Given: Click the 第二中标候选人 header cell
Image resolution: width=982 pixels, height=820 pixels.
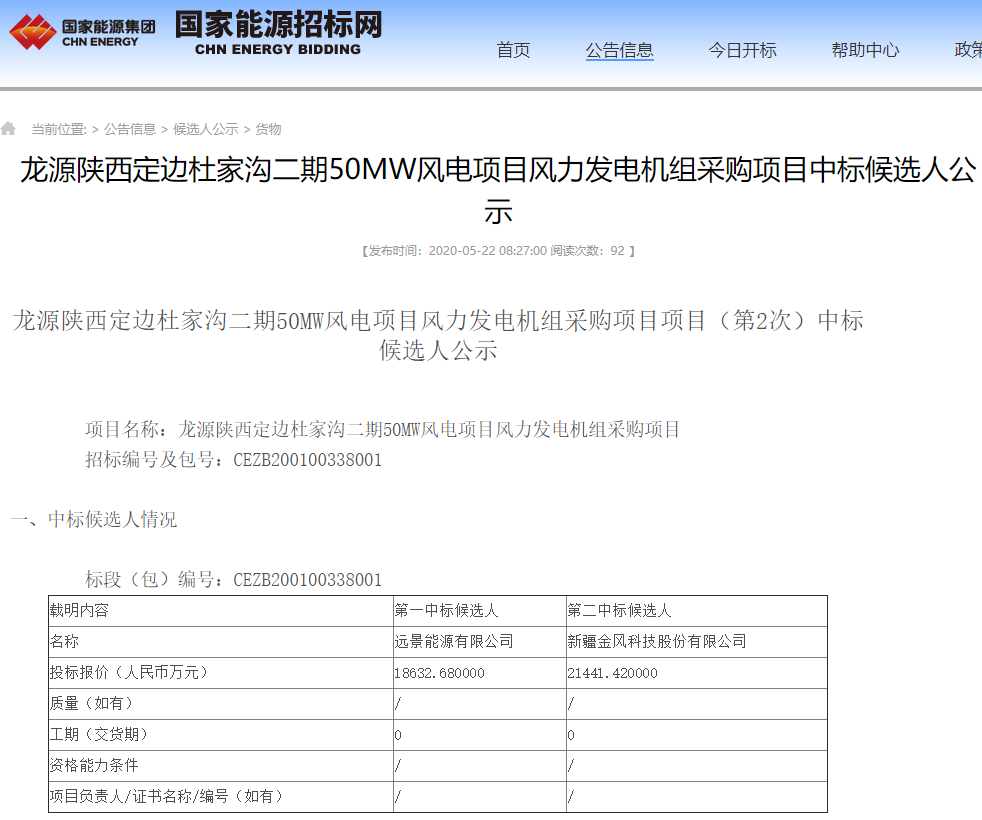Looking at the screenshot, I should tap(696, 611).
